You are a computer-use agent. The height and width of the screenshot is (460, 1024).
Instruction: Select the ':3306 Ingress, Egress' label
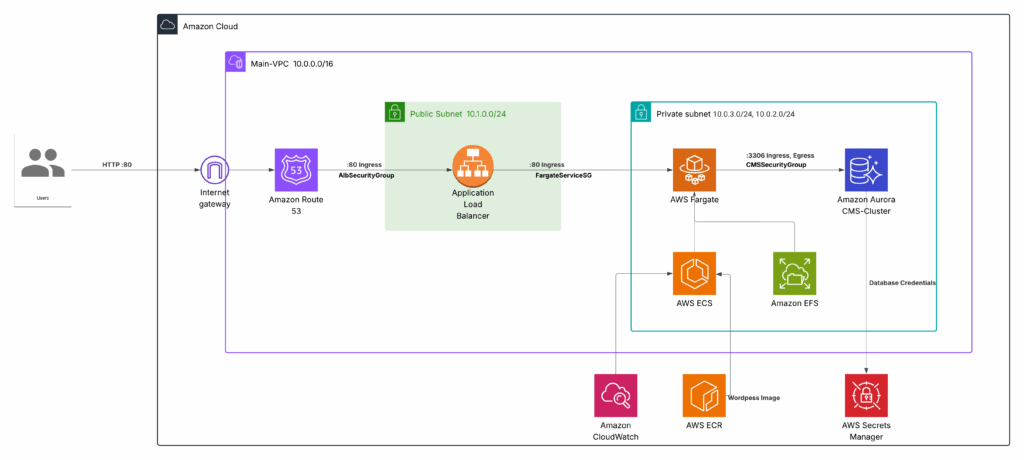[x=780, y=156]
